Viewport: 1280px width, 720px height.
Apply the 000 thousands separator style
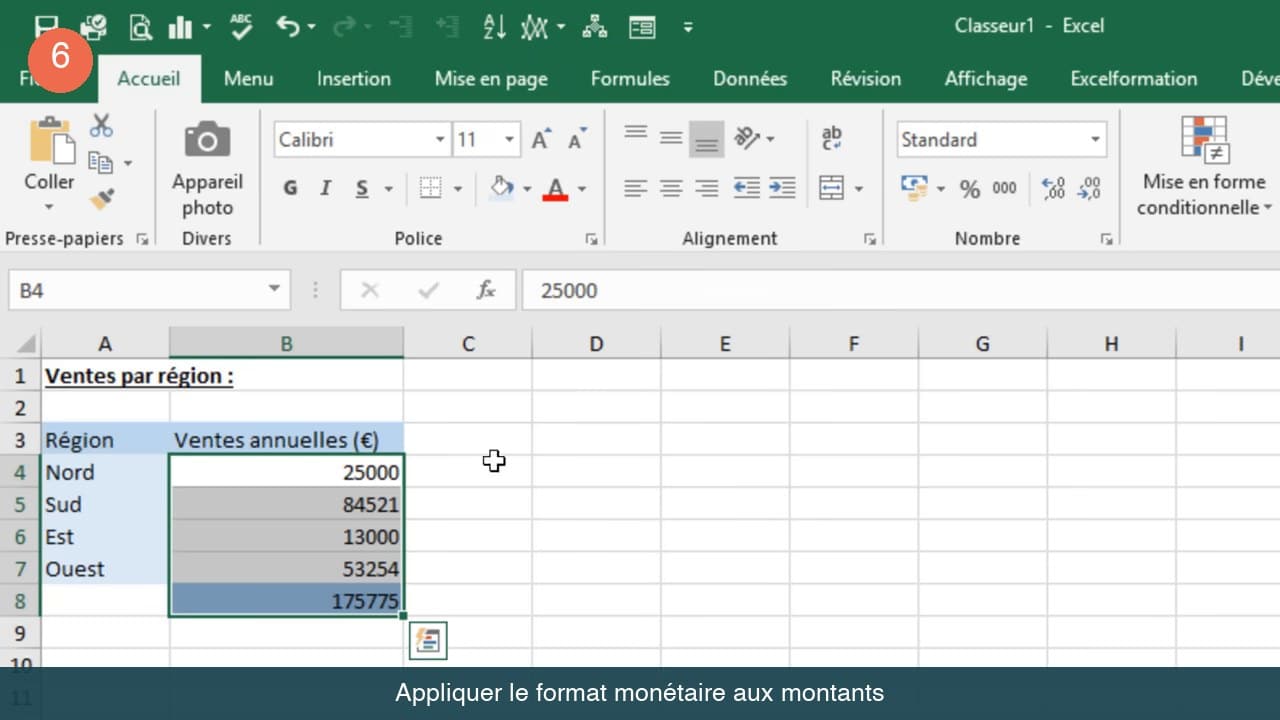[x=1004, y=188]
